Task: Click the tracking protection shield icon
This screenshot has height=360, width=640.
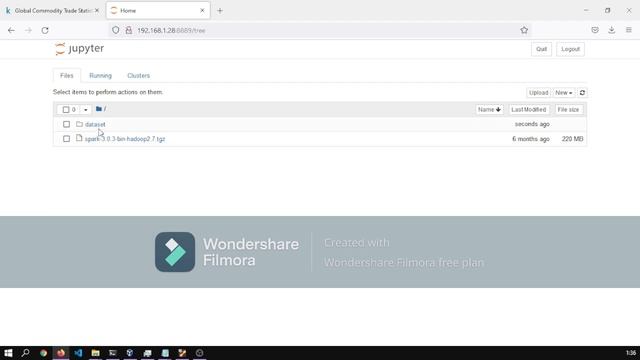Action: tap(116, 30)
